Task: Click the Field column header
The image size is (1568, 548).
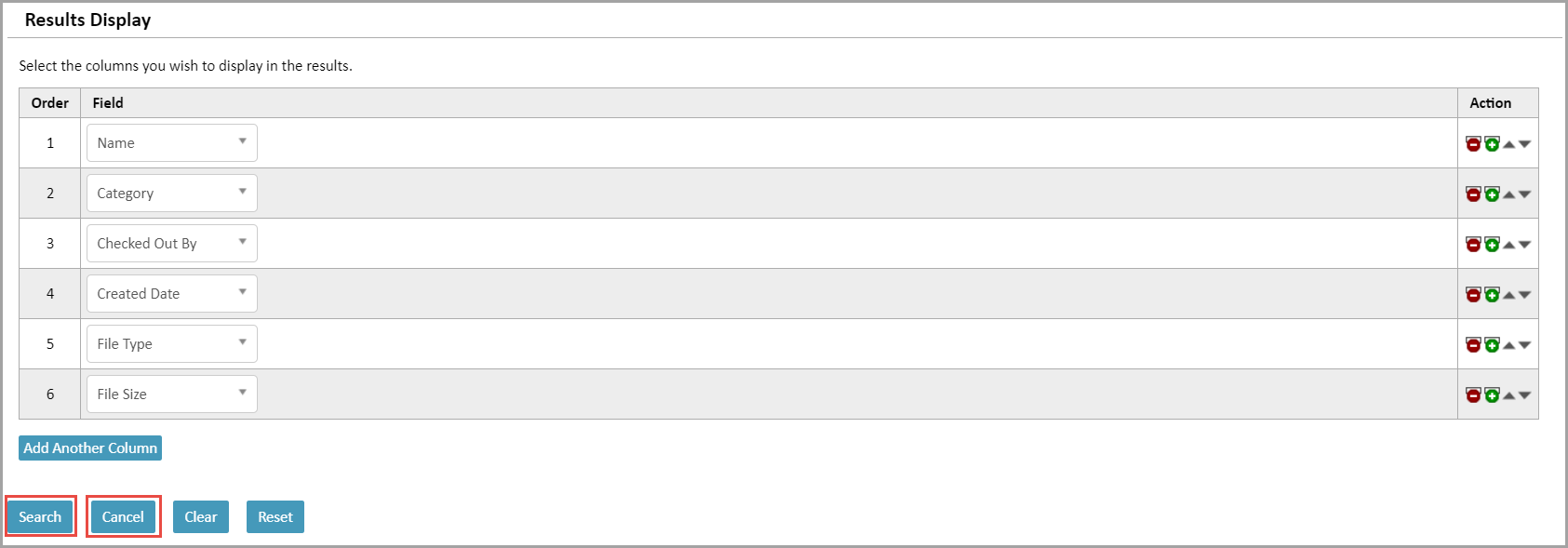Action: pos(108,102)
